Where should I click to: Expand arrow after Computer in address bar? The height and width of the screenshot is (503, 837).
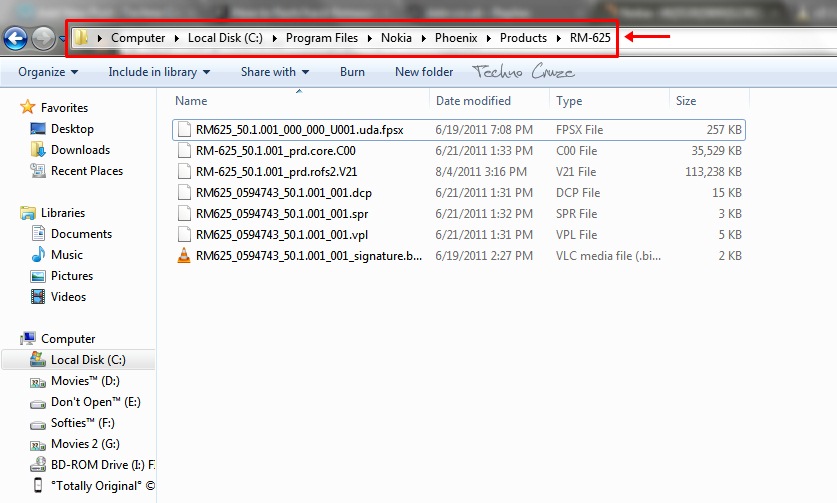point(177,38)
